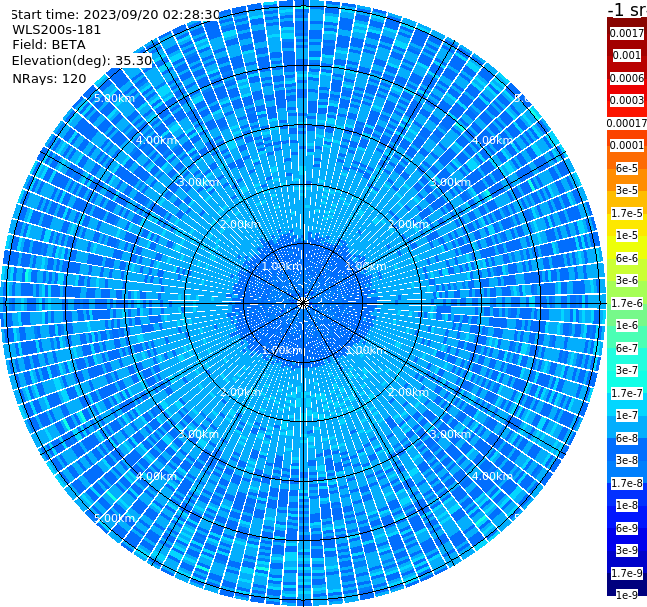Select the upper-left 3.00km range label
The height and width of the screenshot is (607, 647).
tap(198, 182)
